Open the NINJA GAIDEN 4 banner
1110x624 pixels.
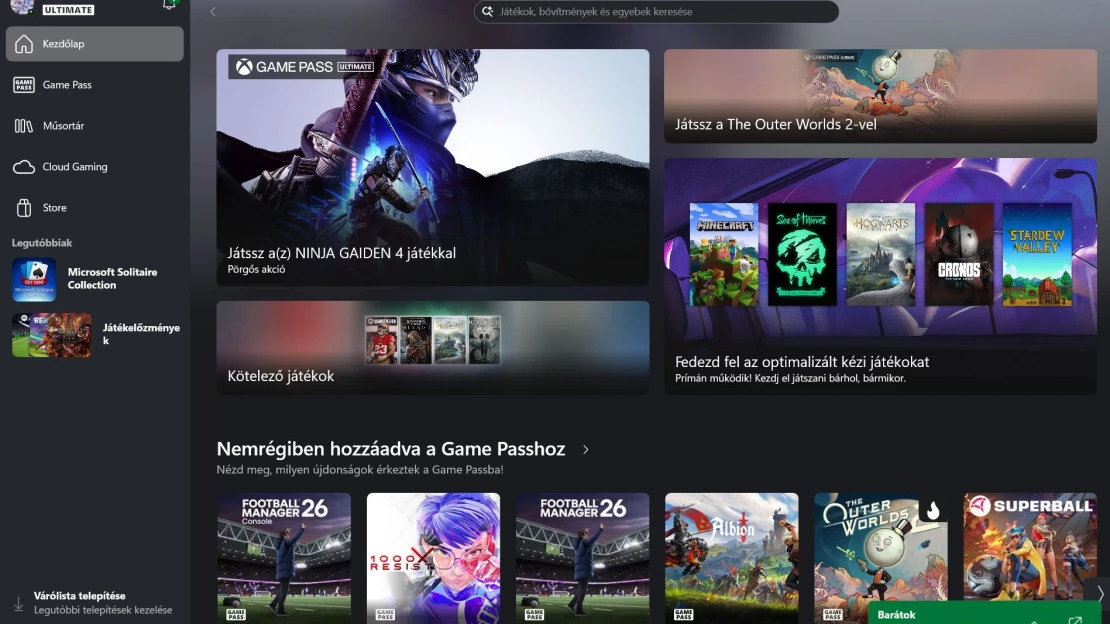(433, 167)
